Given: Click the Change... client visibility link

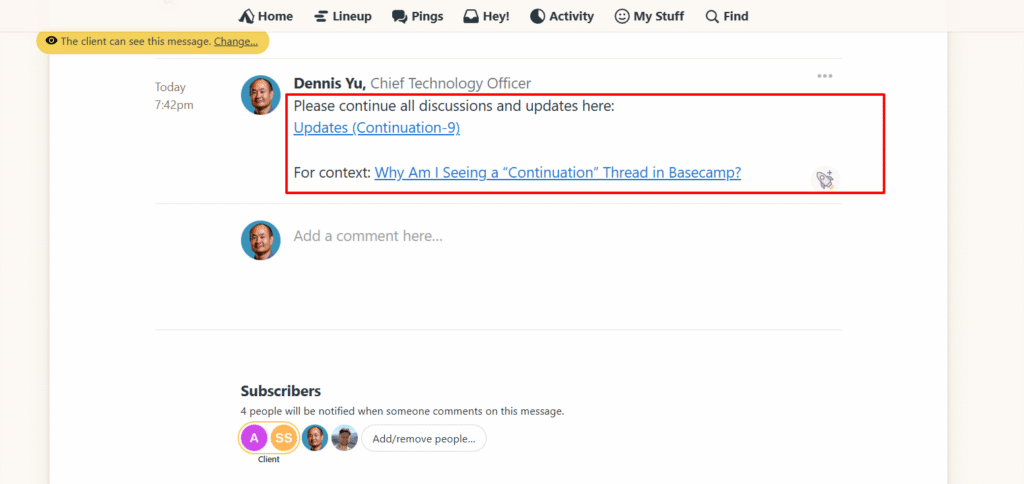Looking at the screenshot, I should coord(236,41).
